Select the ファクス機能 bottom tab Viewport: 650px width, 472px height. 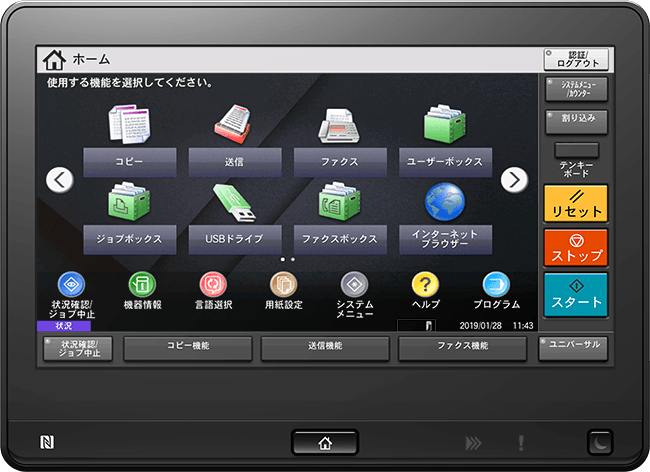(462, 346)
